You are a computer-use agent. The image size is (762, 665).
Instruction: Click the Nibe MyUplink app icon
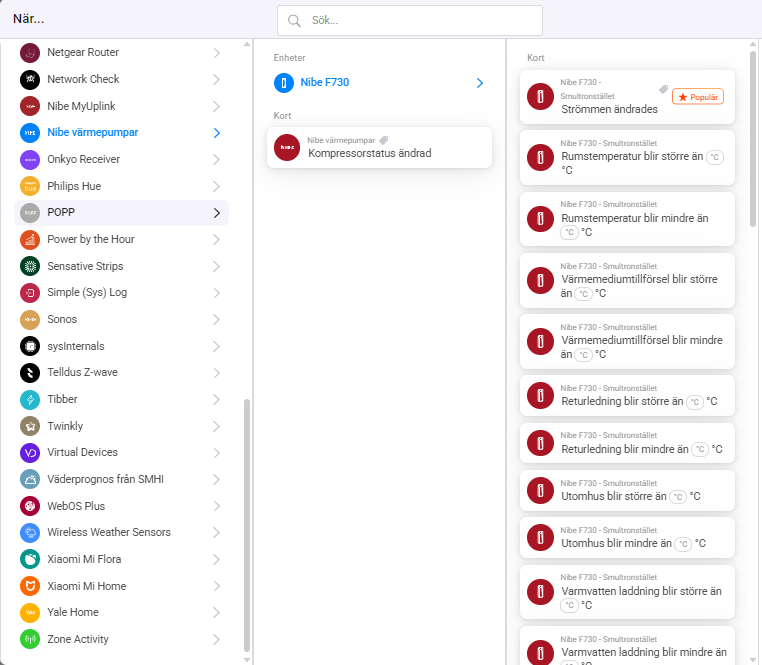pyautogui.click(x=30, y=106)
